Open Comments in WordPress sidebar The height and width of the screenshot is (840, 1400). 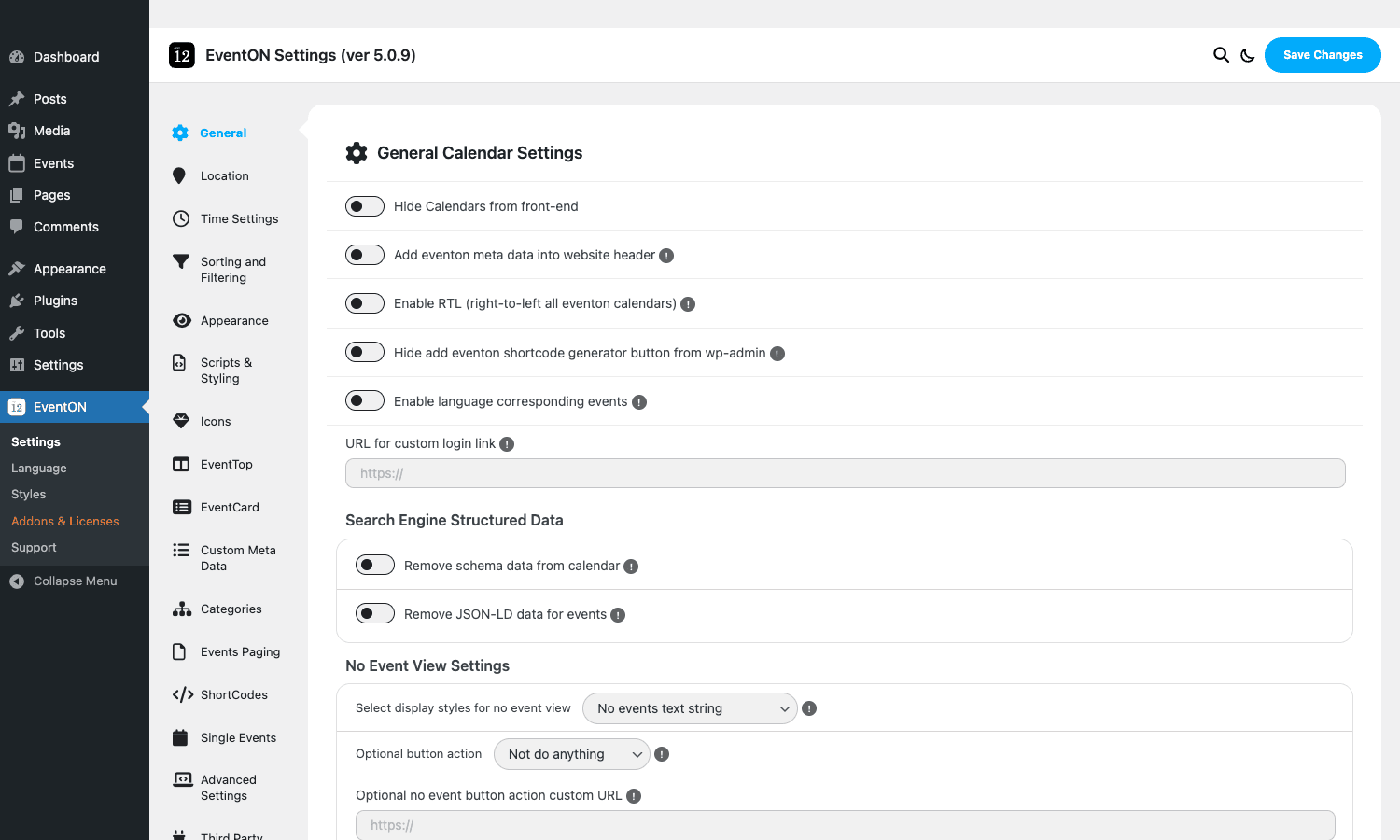[75, 227]
